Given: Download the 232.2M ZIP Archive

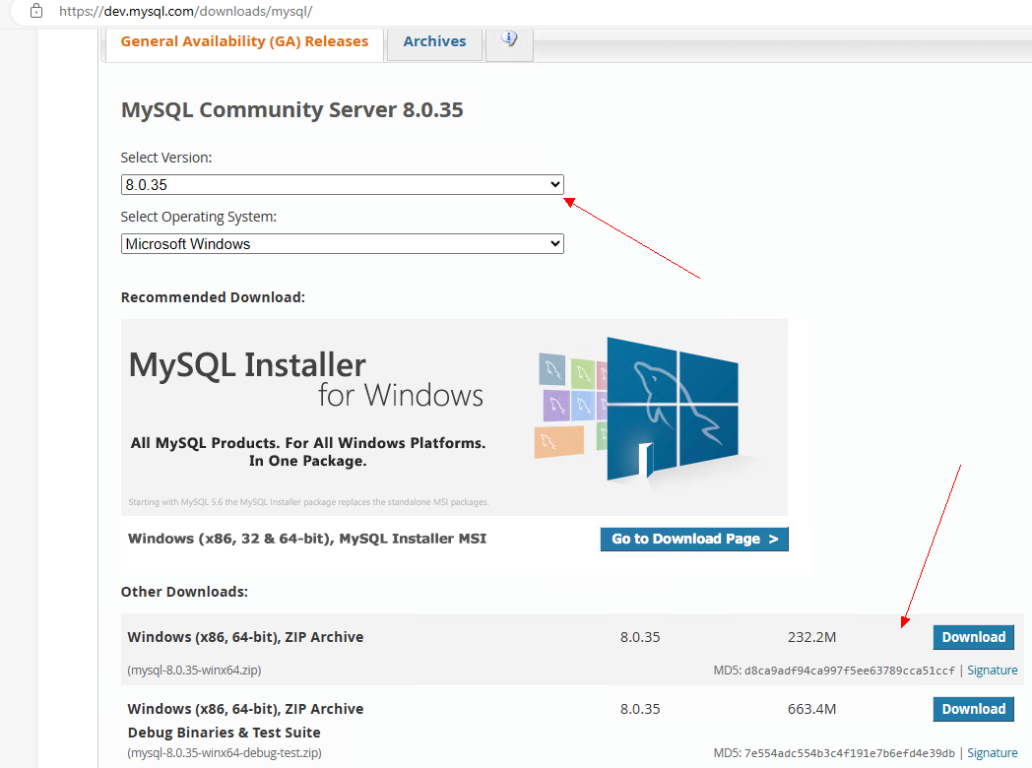Looking at the screenshot, I should point(973,637).
